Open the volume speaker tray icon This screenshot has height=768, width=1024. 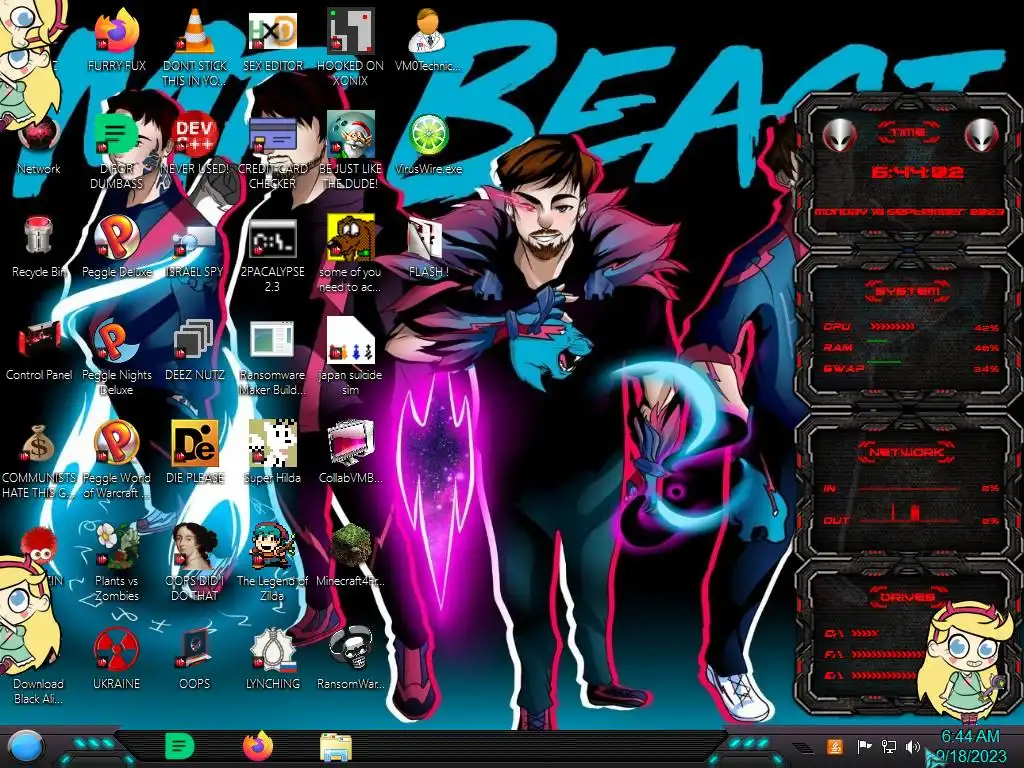coord(912,747)
